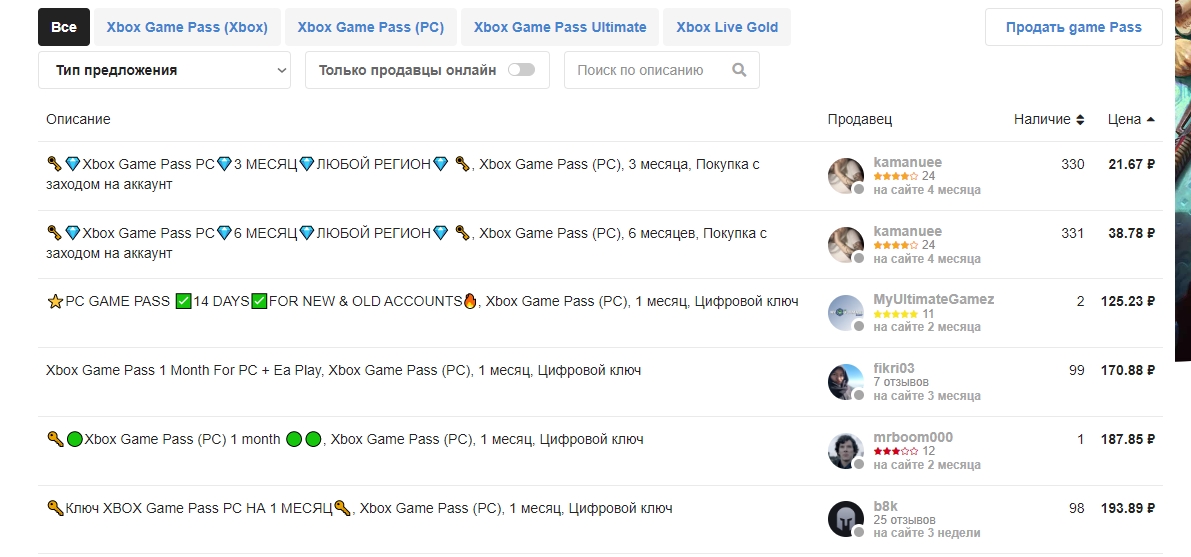Viewport: 1191px width, 557px height.
Task: Open mrboom000 seller name
Action: (x=913, y=437)
